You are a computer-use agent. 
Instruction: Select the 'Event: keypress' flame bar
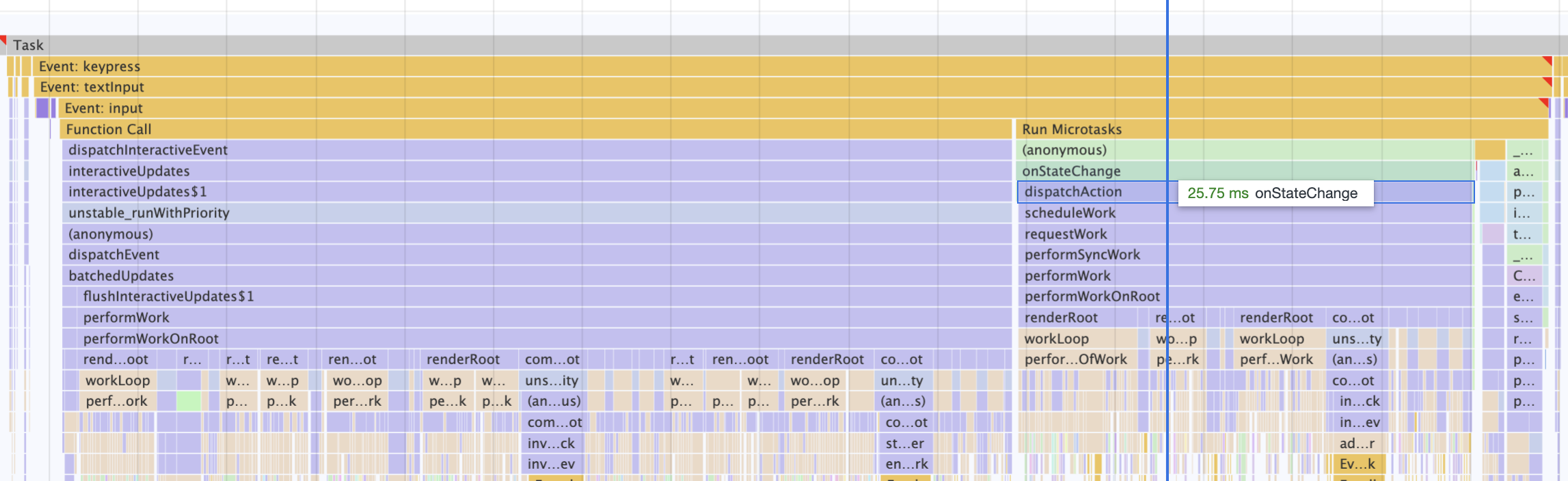point(793,66)
